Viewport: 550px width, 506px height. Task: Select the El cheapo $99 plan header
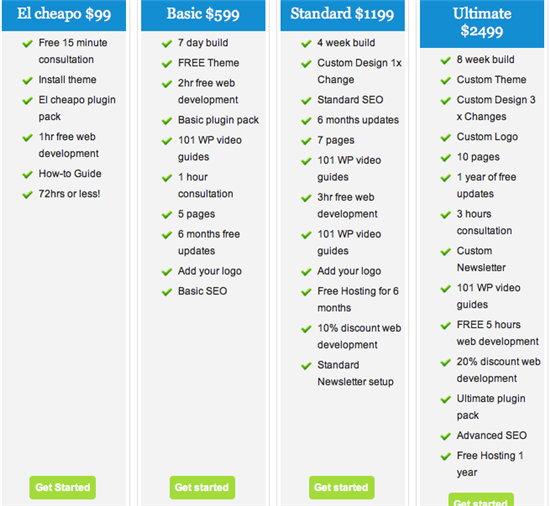pyautogui.click(x=64, y=15)
